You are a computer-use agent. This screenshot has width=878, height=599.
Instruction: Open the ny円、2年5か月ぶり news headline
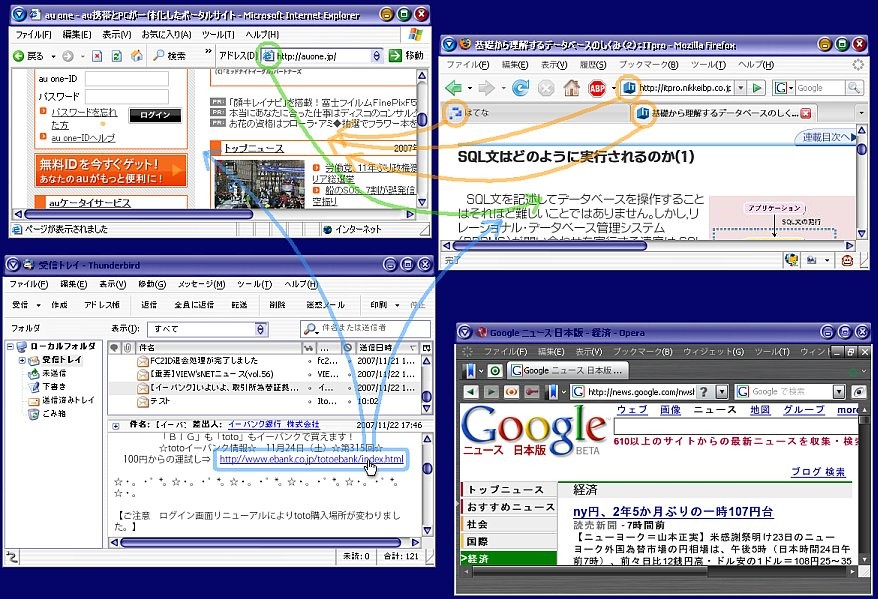pos(673,511)
